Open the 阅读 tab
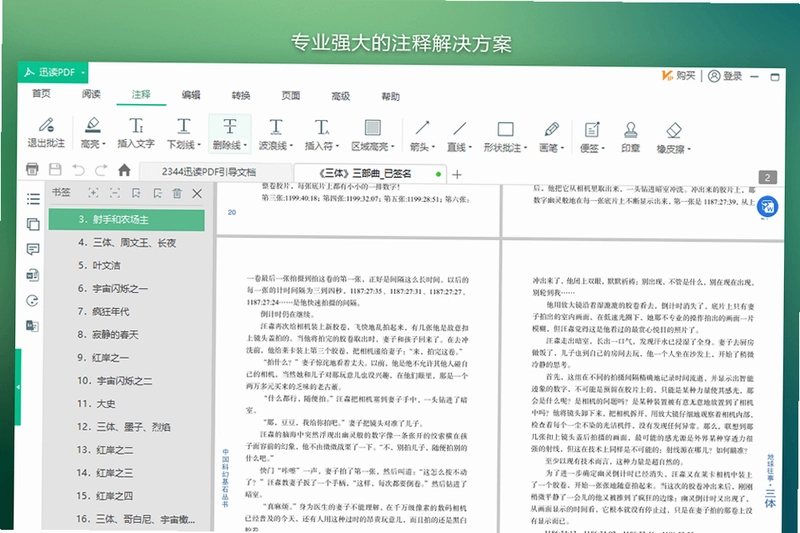This screenshot has width=800, height=533. point(91,94)
